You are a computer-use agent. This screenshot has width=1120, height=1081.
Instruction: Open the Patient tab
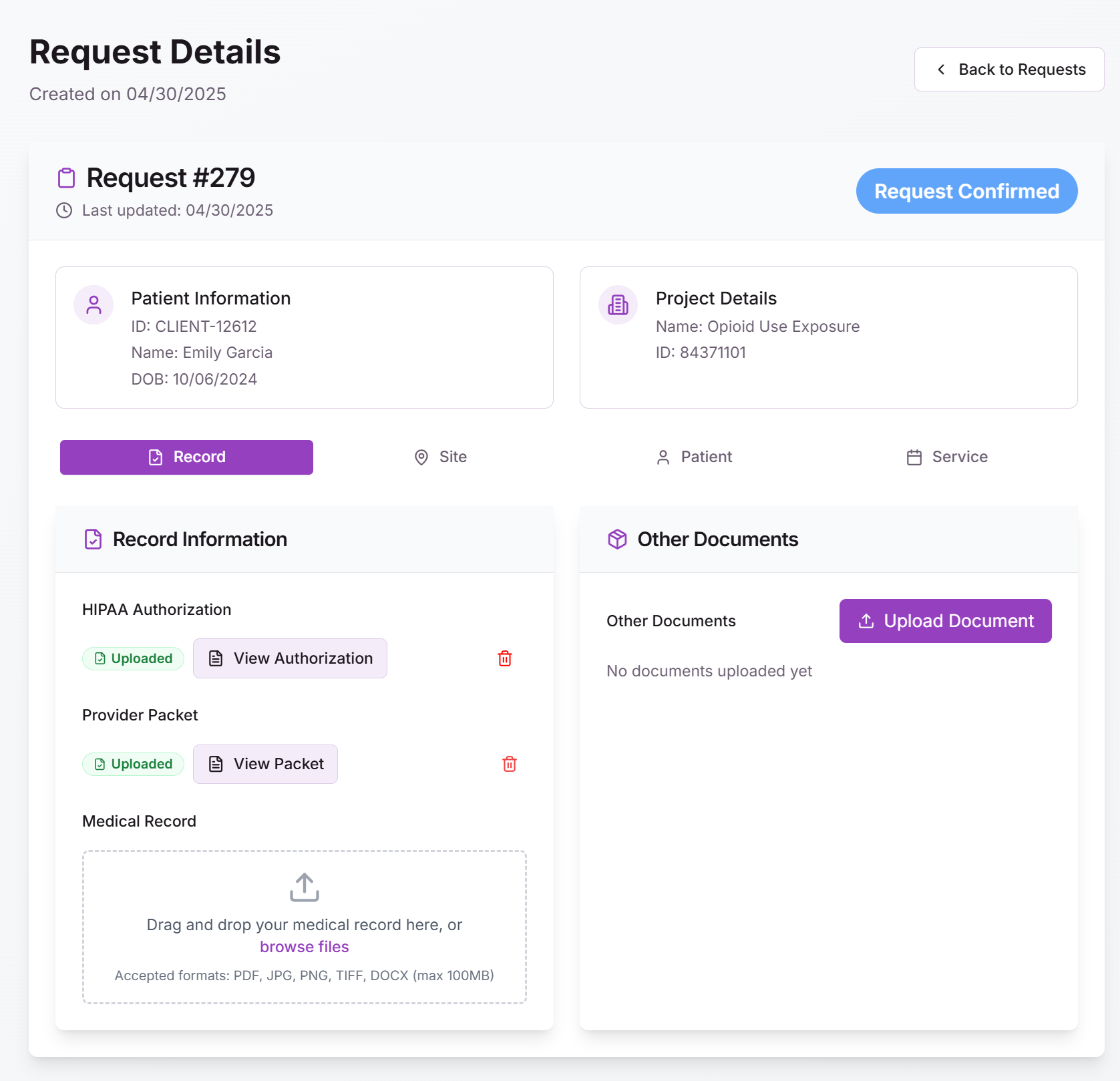pyautogui.click(x=694, y=457)
